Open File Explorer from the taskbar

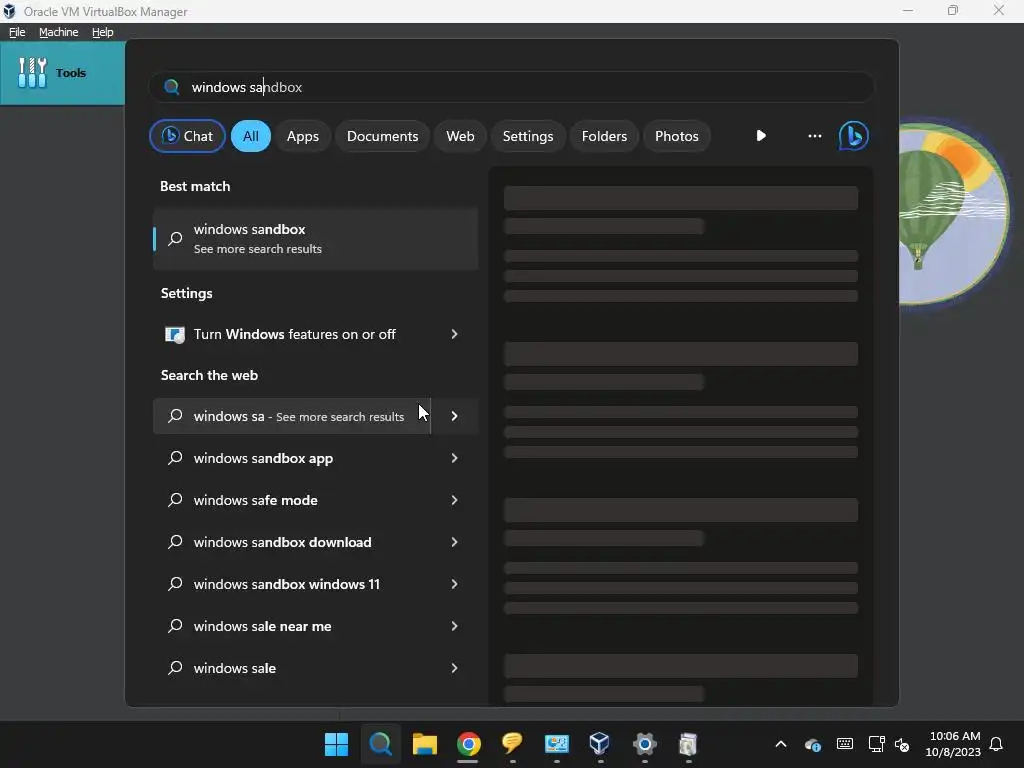pyautogui.click(x=424, y=744)
